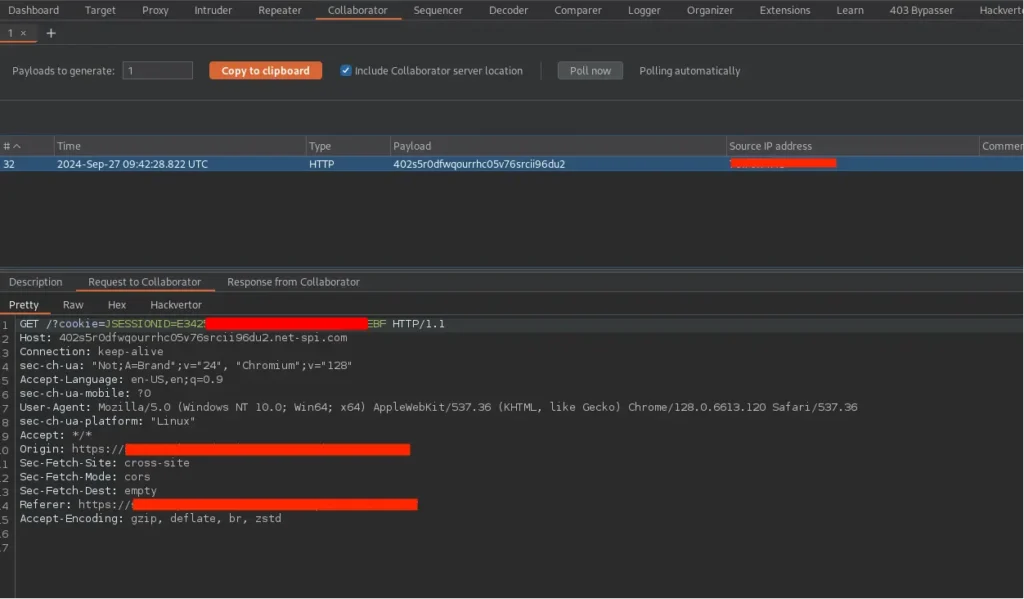Switch to Hackvertor view
Viewport: 1024px width, 599px height.
pos(176,305)
